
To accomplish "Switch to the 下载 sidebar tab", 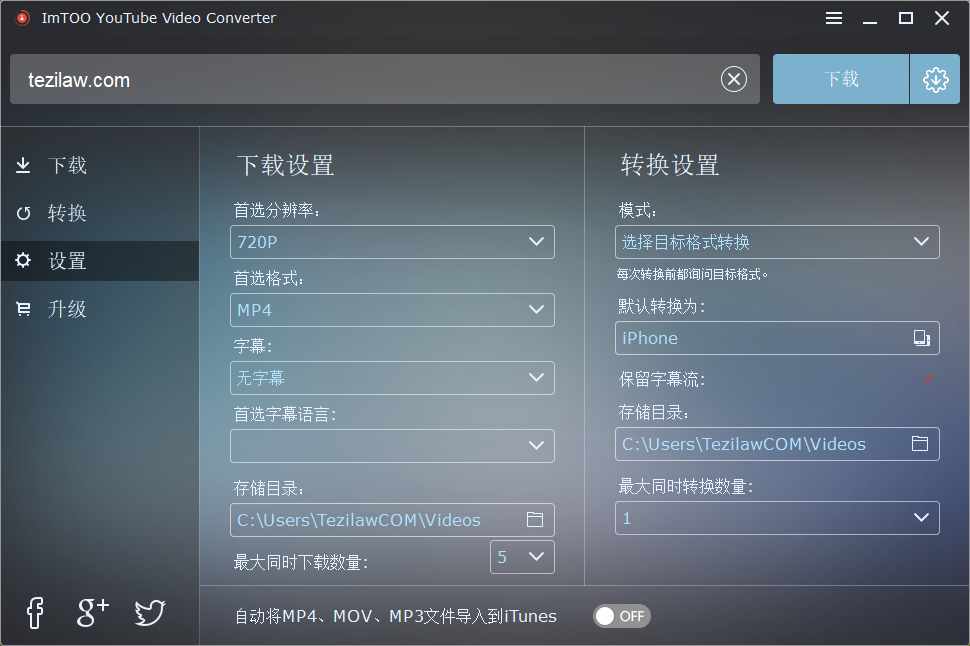I will point(67,166).
